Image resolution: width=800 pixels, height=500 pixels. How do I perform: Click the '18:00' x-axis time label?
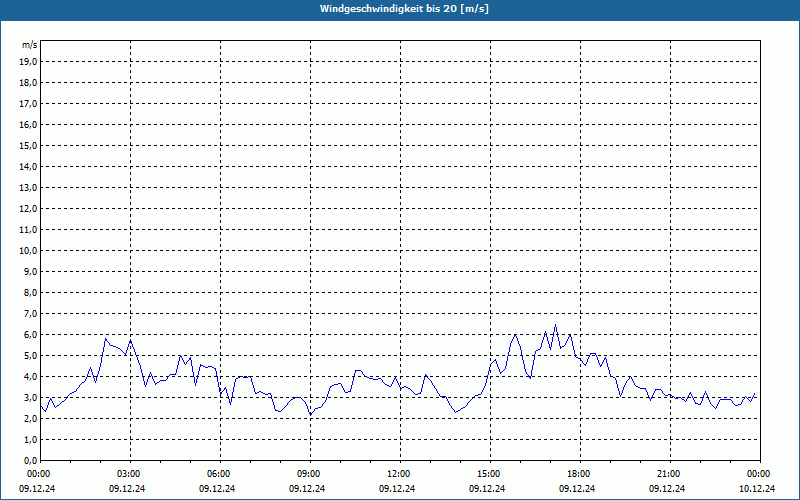(579, 474)
